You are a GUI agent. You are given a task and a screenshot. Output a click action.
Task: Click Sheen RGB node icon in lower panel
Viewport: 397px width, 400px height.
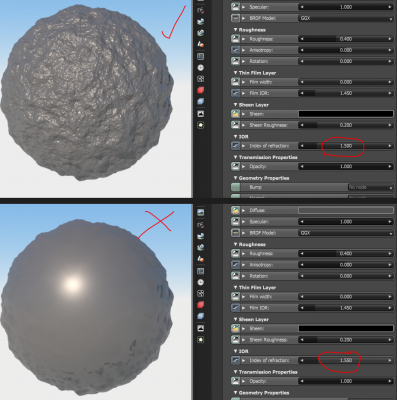point(235,328)
